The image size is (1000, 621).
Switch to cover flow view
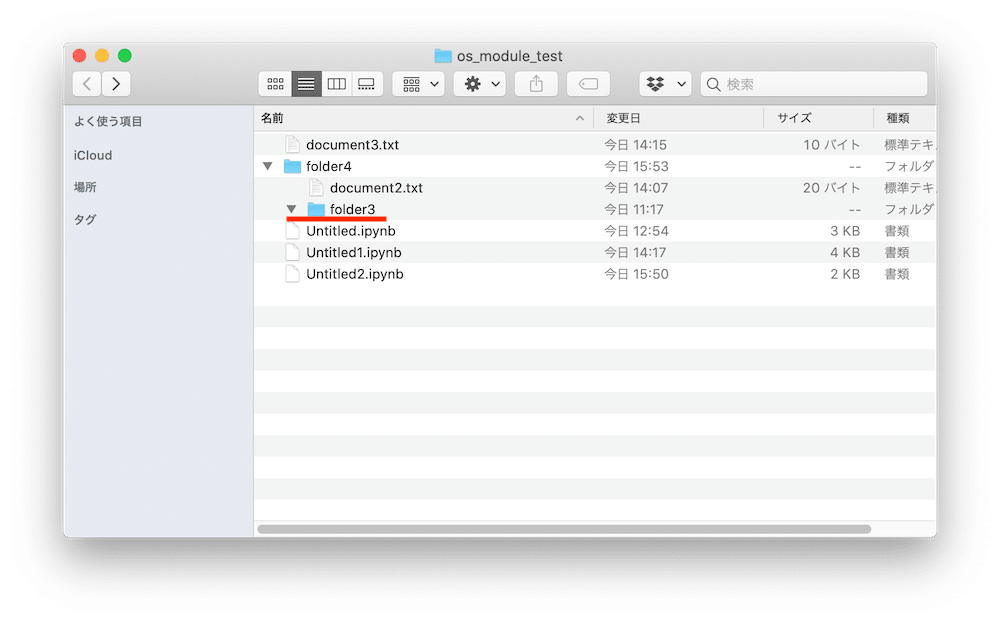tap(366, 83)
